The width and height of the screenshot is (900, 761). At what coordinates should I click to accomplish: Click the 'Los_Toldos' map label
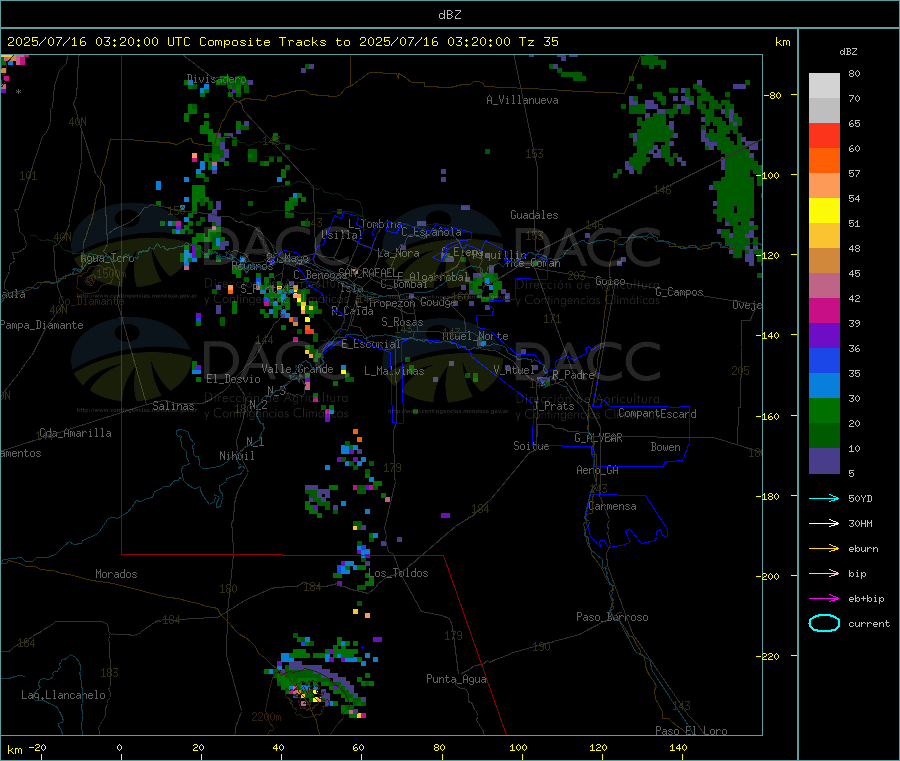(x=398, y=573)
